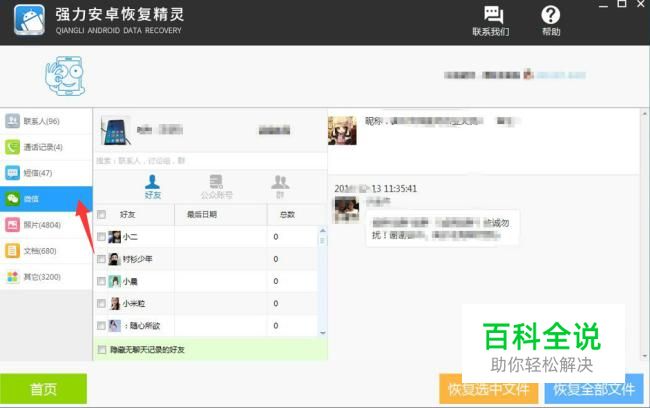The width and height of the screenshot is (650, 408).
Task: Check the box for friend 衬衫少年
Action: point(101,259)
